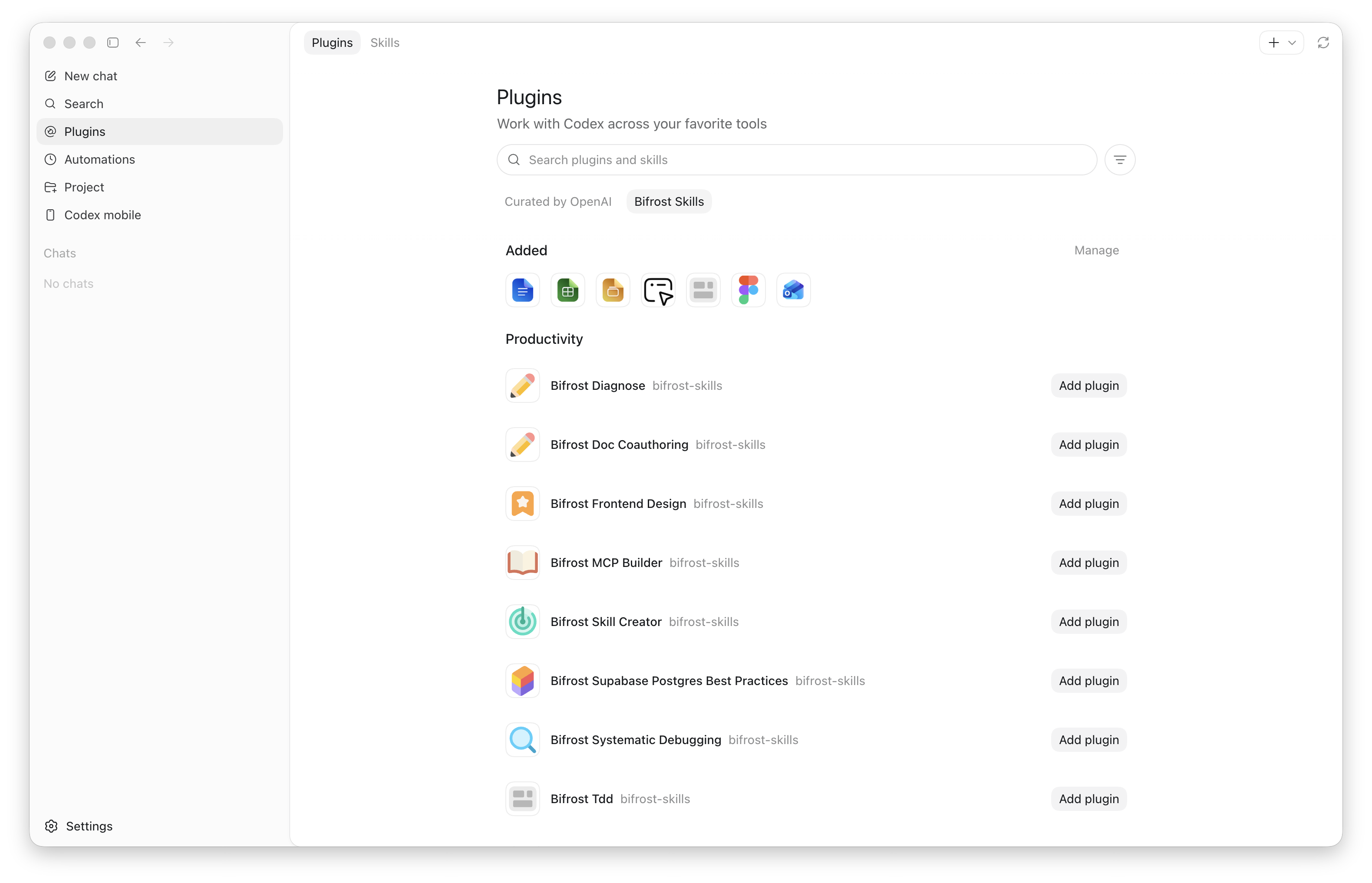This screenshot has height=883, width=1372.
Task: Add the Bifrost Doc Coauthoring plugin
Action: [x=1088, y=445]
